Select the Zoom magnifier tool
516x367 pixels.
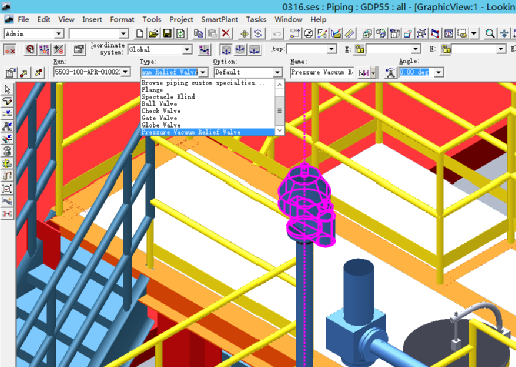pyautogui.click(x=490, y=33)
